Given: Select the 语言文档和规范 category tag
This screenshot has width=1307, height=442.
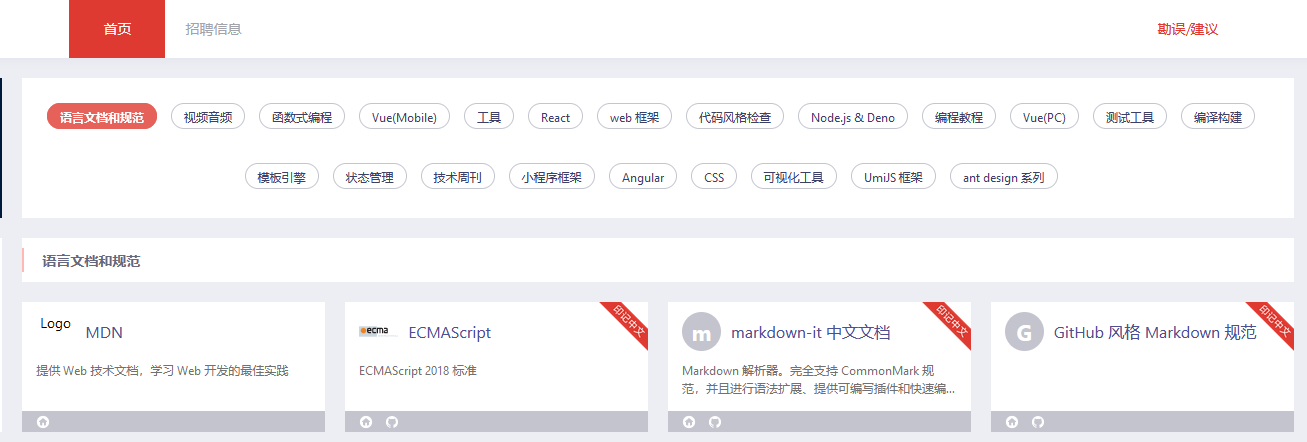Looking at the screenshot, I should tap(102, 117).
